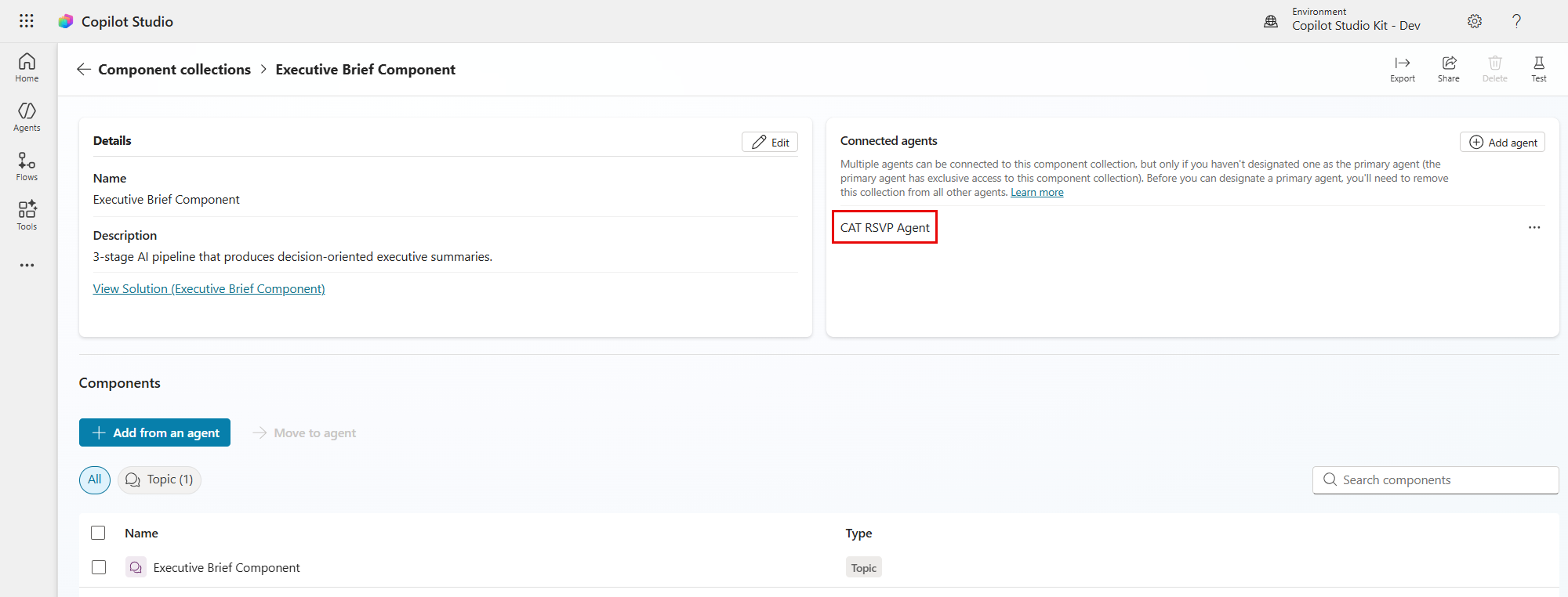Go back with the arrow icon
The width and height of the screenshot is (1568, 597).
click(84, 70)
